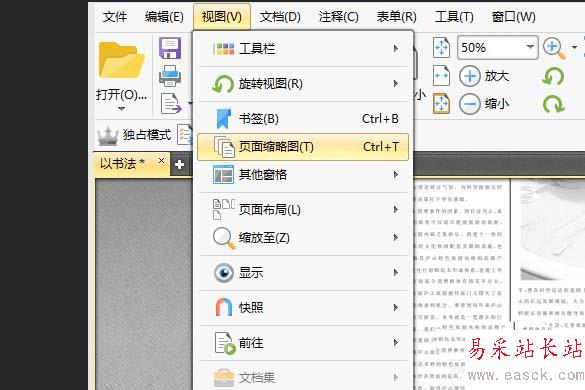The image size is (585, 390).
Task: Open the 编辑(E) menu
Action: click(164, 17)
